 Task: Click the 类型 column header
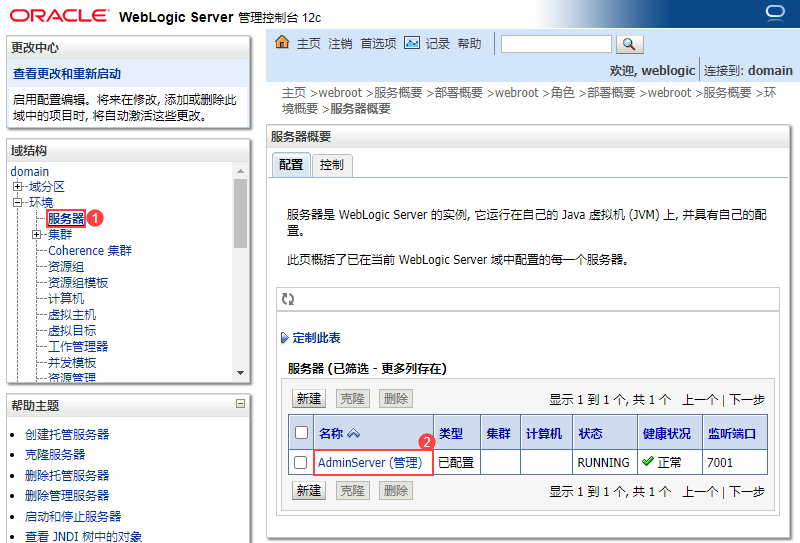(451, 434)
